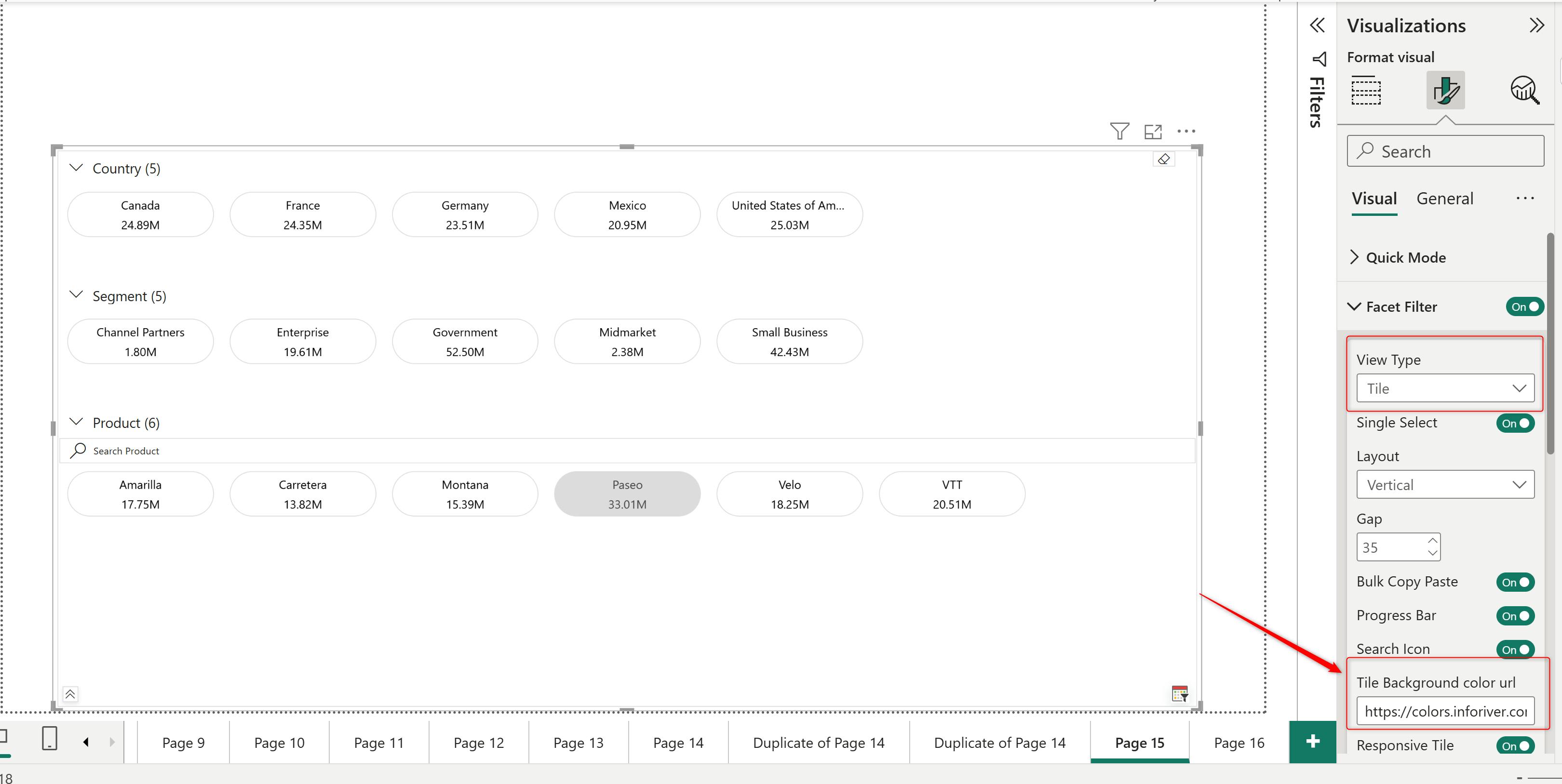Open the Layout dropdown
The height and width of the screenshot is (784, 1562).
click(1446, 485)
